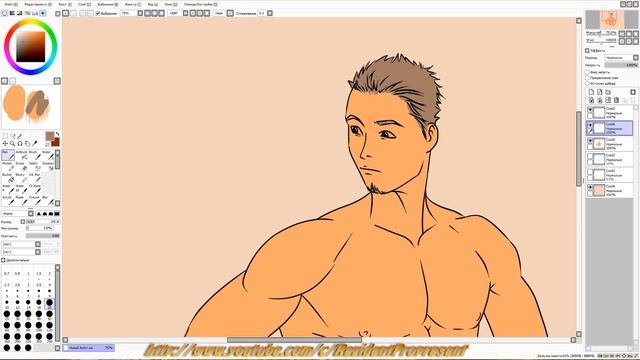Select the Bucket fill tool
This screenshot has height=360, width=640.
(x=8, y=178)
